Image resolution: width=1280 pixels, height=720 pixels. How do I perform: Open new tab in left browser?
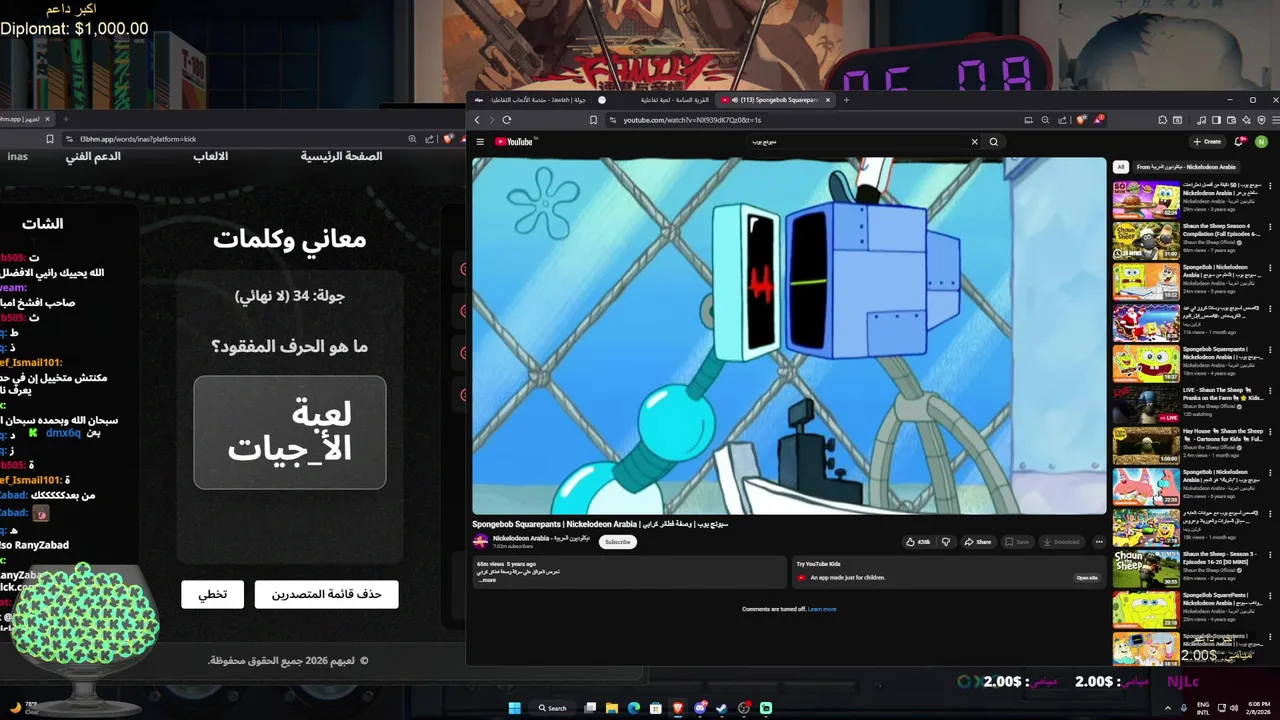pyautogui.click(x=66, y=119)
